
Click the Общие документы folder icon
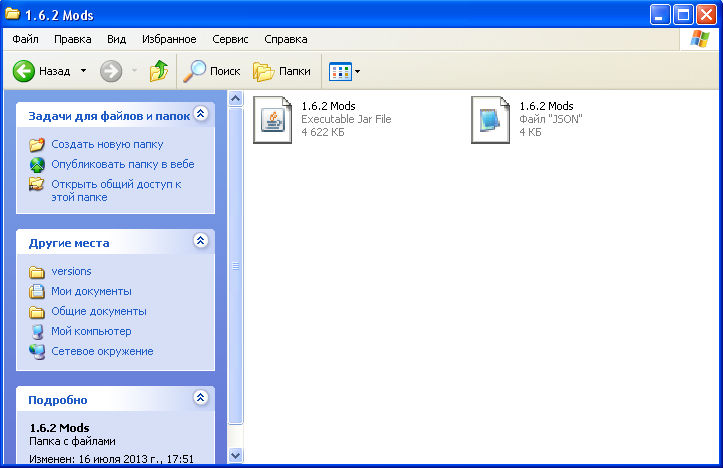(x=37, y=312)
